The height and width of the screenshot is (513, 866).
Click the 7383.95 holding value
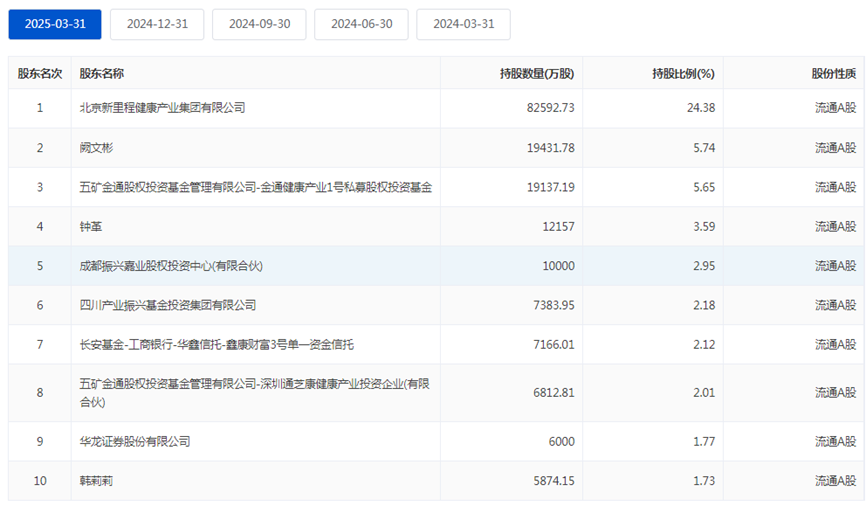pyautogui.click(x=554, y=305)
